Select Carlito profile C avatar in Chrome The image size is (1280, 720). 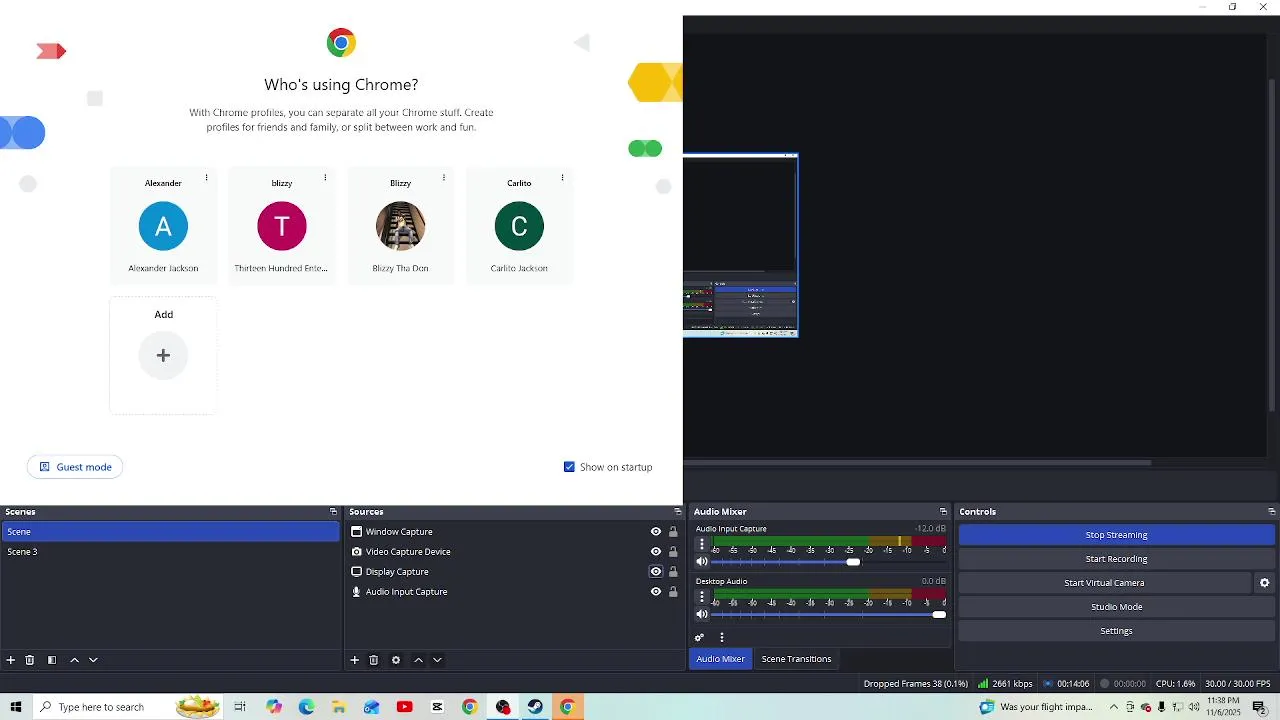pyautogui.click(x=519, y=226)
